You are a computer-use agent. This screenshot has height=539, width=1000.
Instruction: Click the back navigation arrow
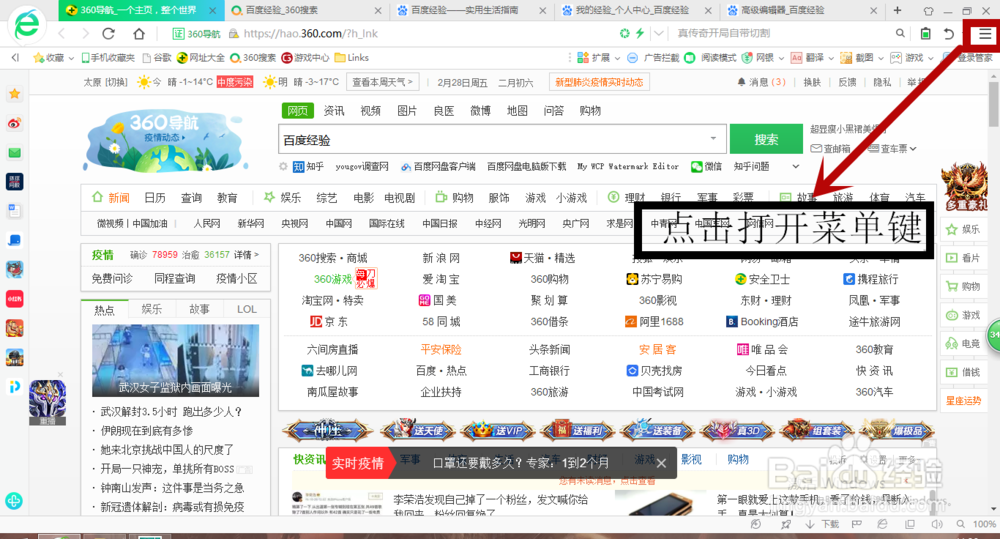62,34
